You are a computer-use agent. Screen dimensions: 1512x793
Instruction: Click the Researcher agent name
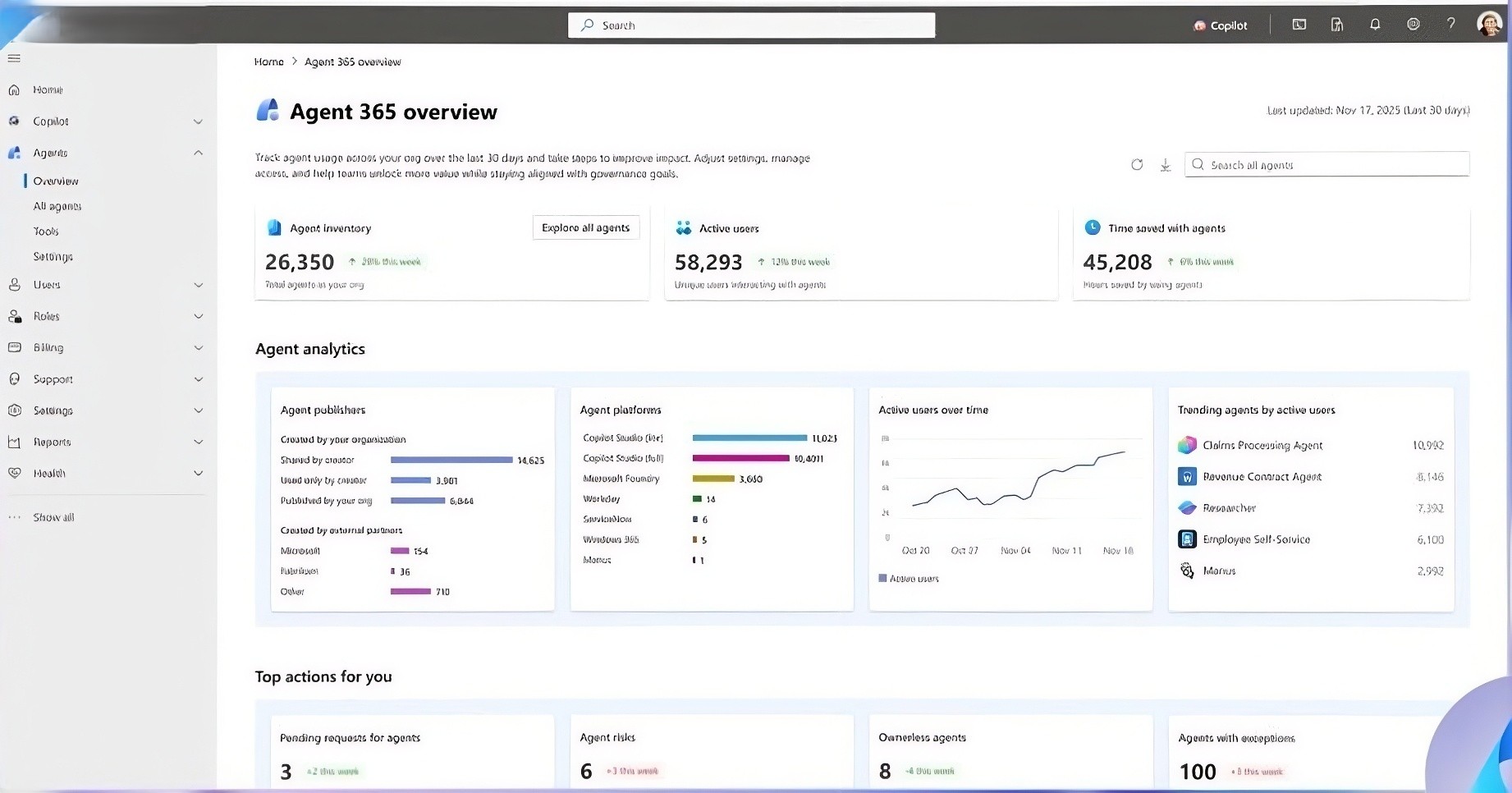[1230, 508]
